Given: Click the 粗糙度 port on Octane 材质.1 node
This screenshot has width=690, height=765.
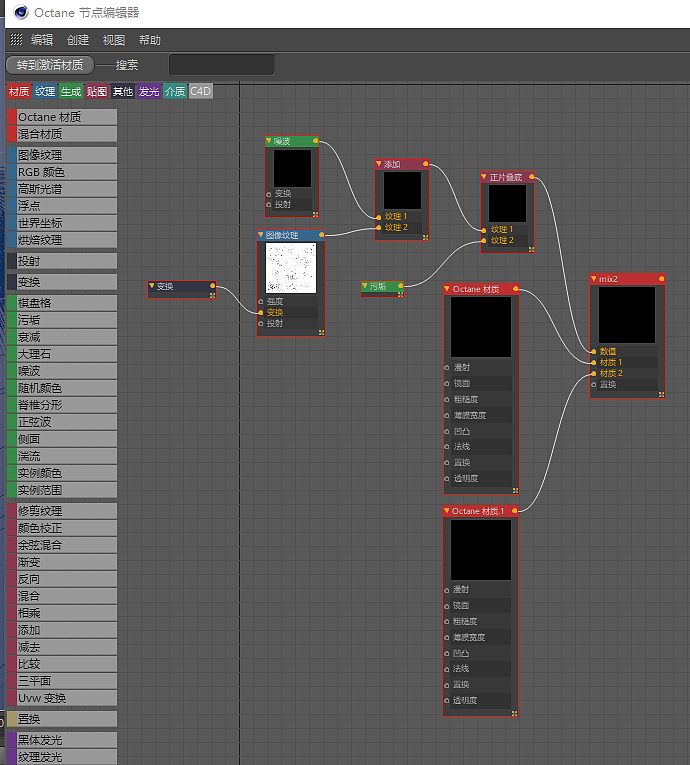Looking at the screenshot, I should point(446,622).
